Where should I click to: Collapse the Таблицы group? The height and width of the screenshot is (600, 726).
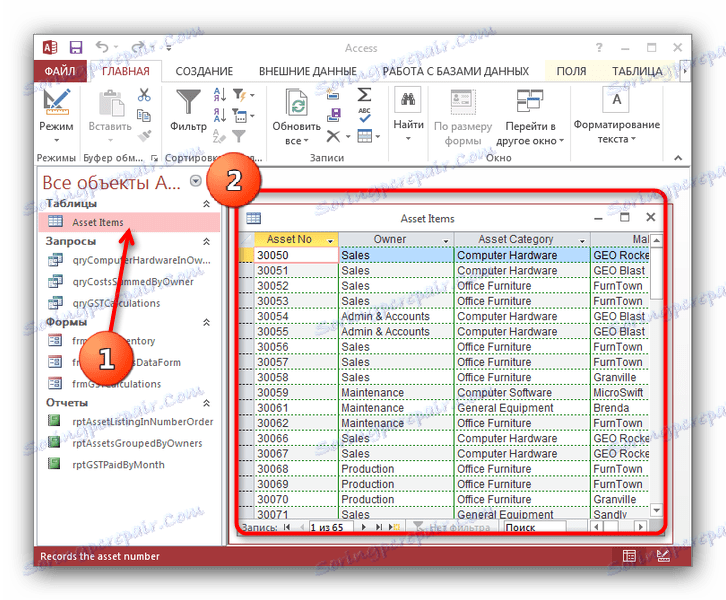(x=207, y=203)
